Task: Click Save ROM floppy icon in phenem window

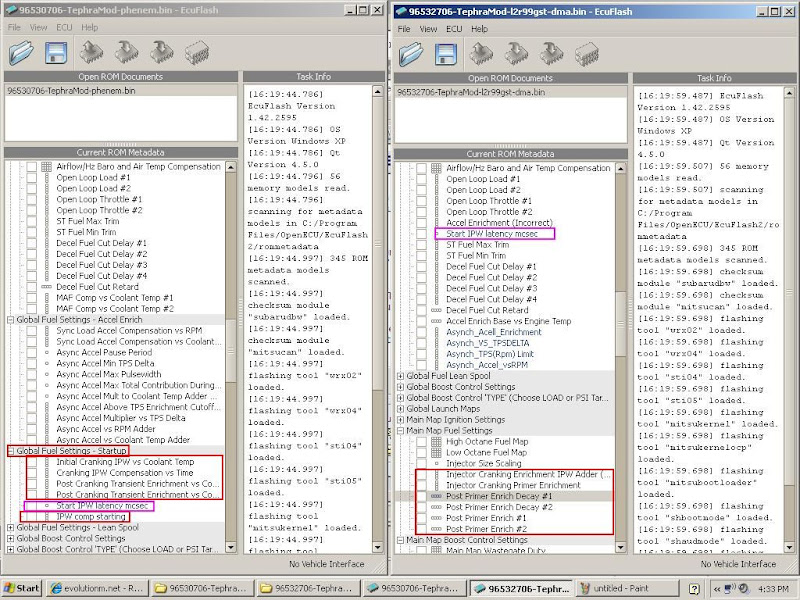Action: pos(56,52)
